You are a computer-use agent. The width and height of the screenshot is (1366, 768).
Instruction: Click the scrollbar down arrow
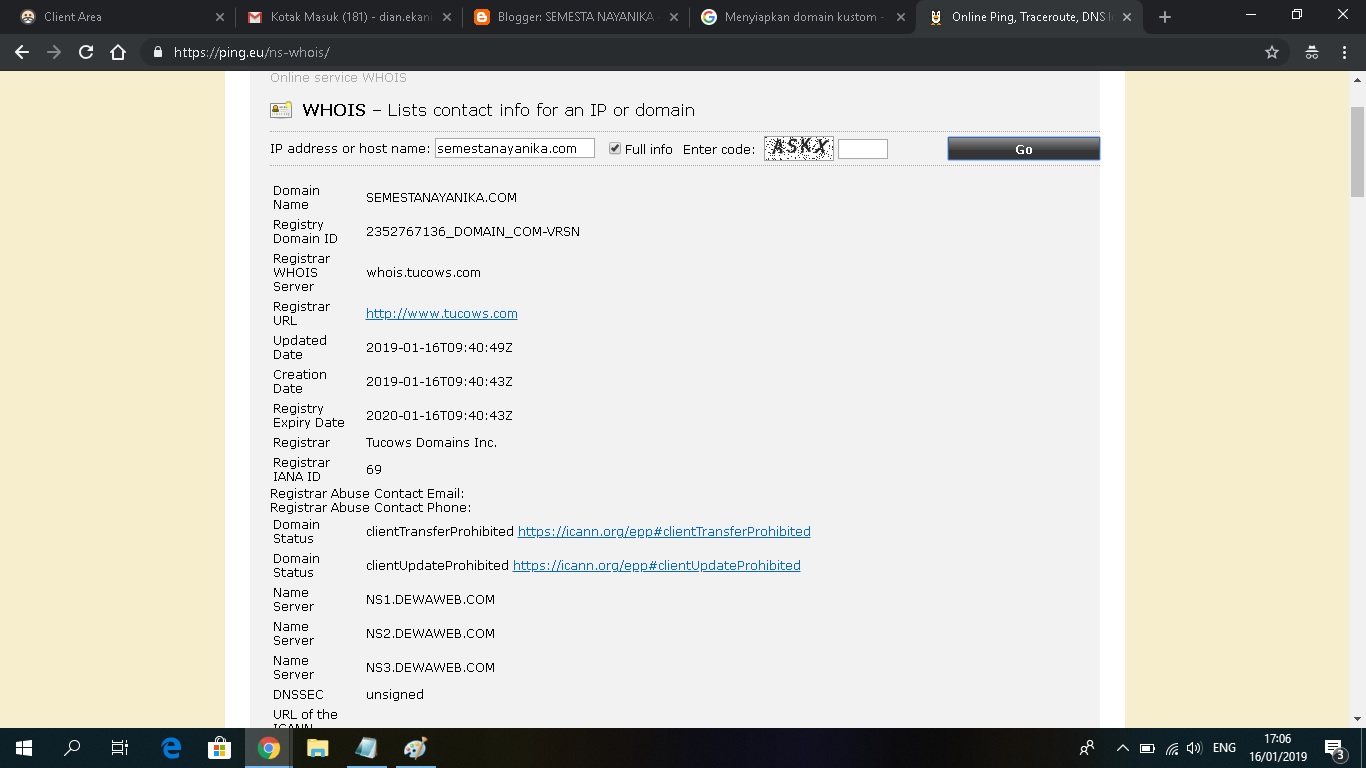(1357, 719)
